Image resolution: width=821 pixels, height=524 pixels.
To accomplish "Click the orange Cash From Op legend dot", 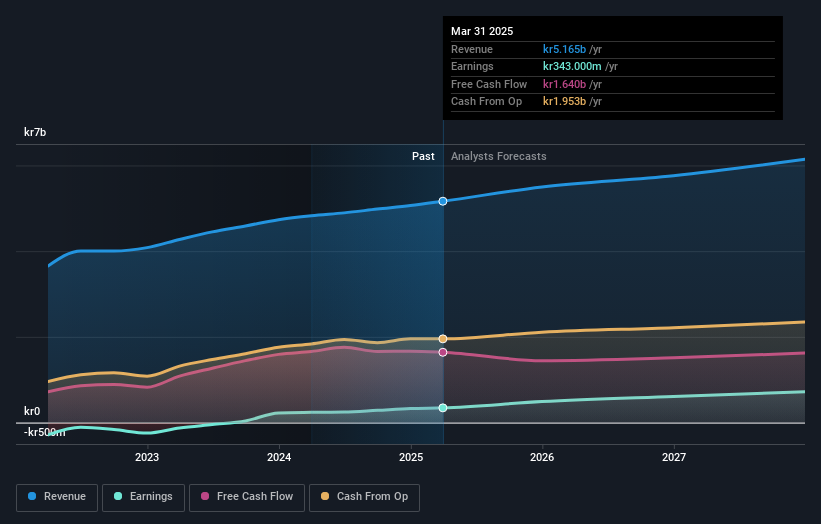I will coord(325,496).
